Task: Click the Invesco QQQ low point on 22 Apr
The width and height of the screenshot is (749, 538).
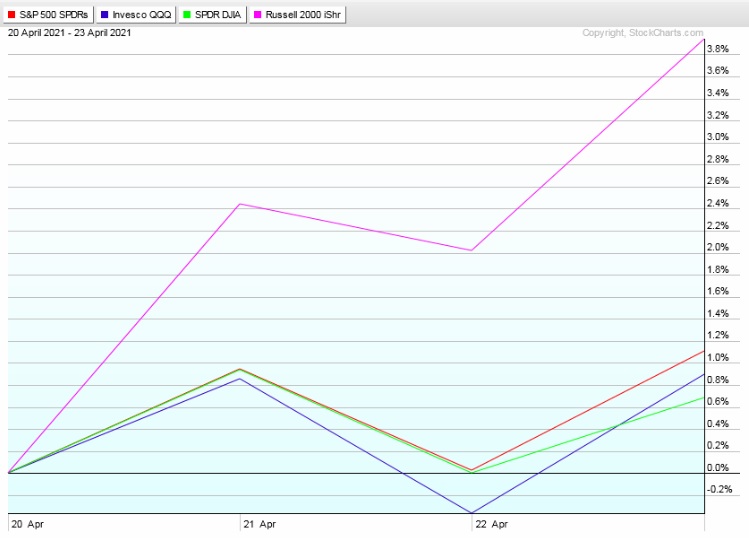Action: pos(472,513)
